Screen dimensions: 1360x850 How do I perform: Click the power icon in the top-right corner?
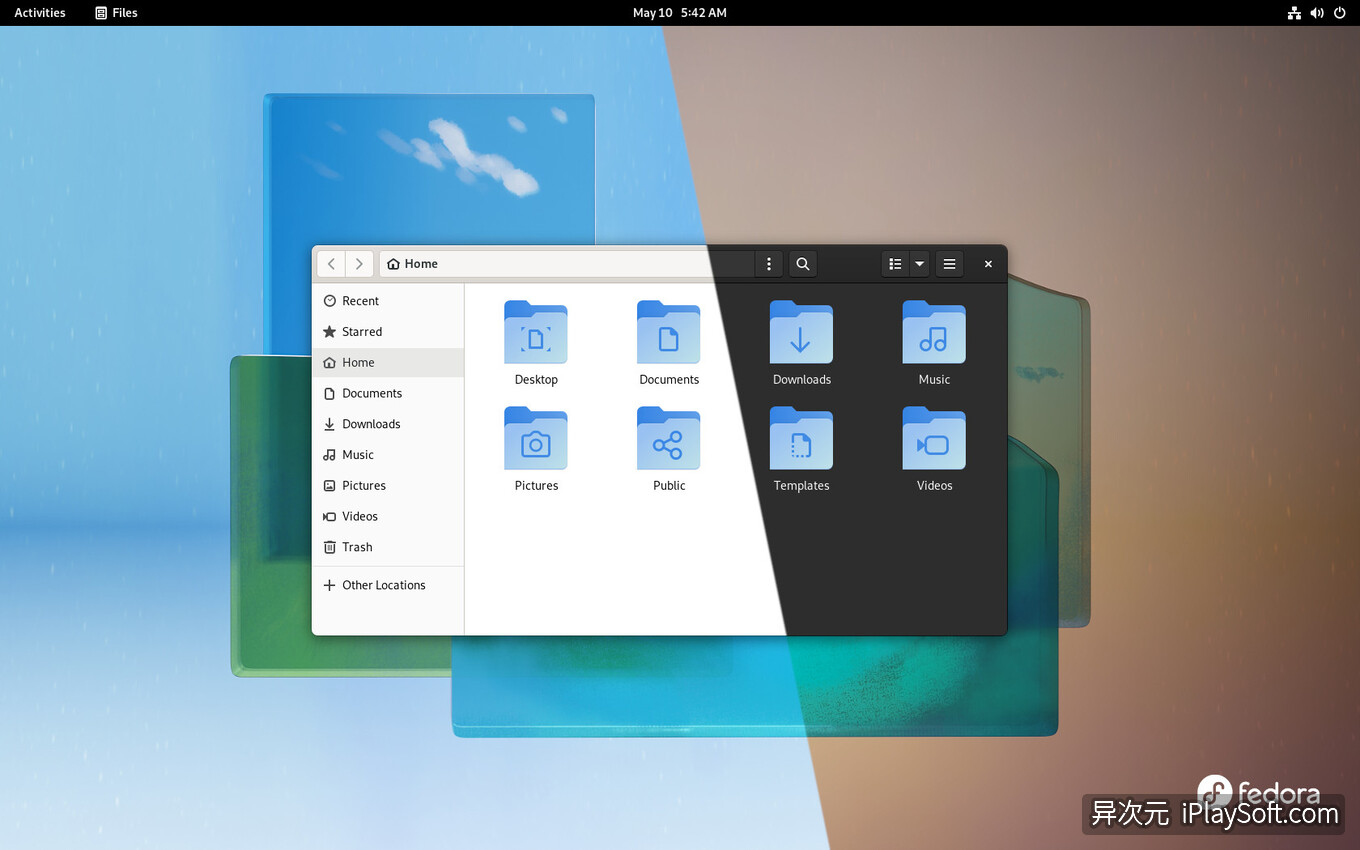[1340, 13]
